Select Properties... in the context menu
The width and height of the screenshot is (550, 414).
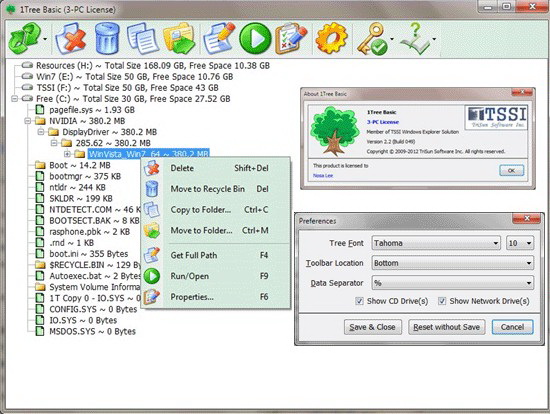click(216, 297)
